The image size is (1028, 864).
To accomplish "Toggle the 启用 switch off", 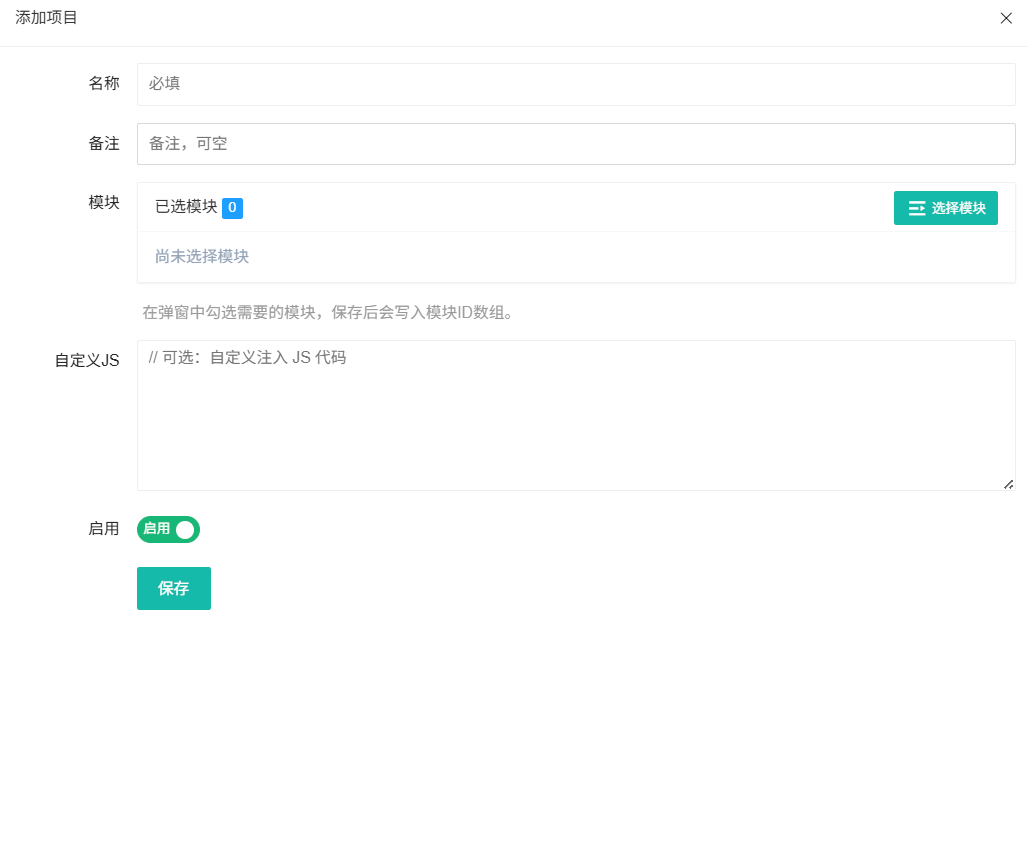I will 168,529.
